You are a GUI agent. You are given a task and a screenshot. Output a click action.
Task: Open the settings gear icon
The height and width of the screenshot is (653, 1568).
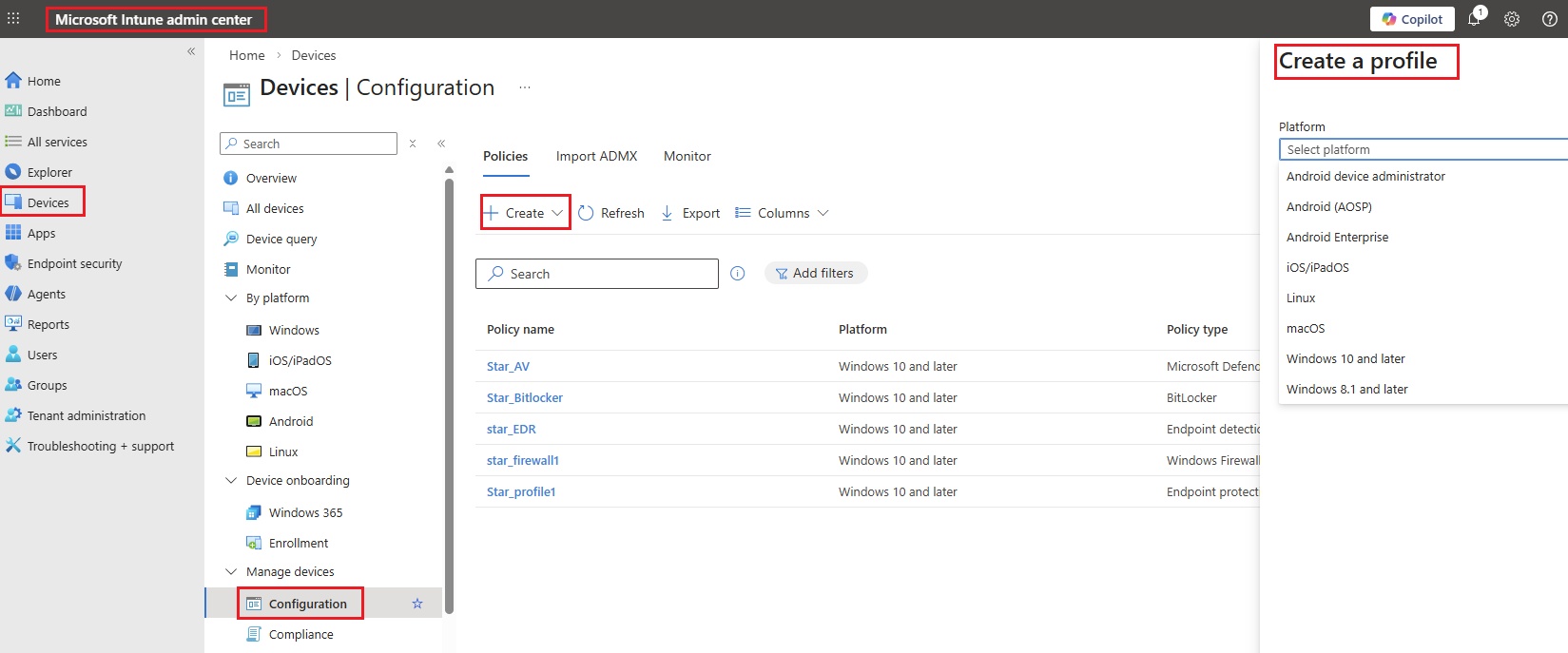(1512, 19)
